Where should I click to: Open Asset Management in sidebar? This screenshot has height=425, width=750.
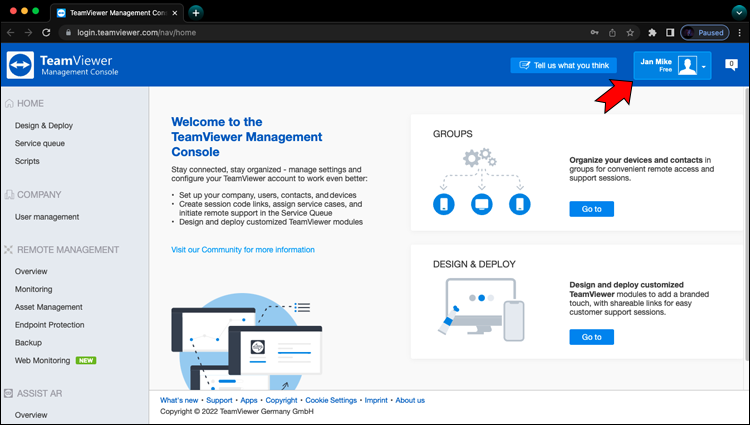(48, 307)
